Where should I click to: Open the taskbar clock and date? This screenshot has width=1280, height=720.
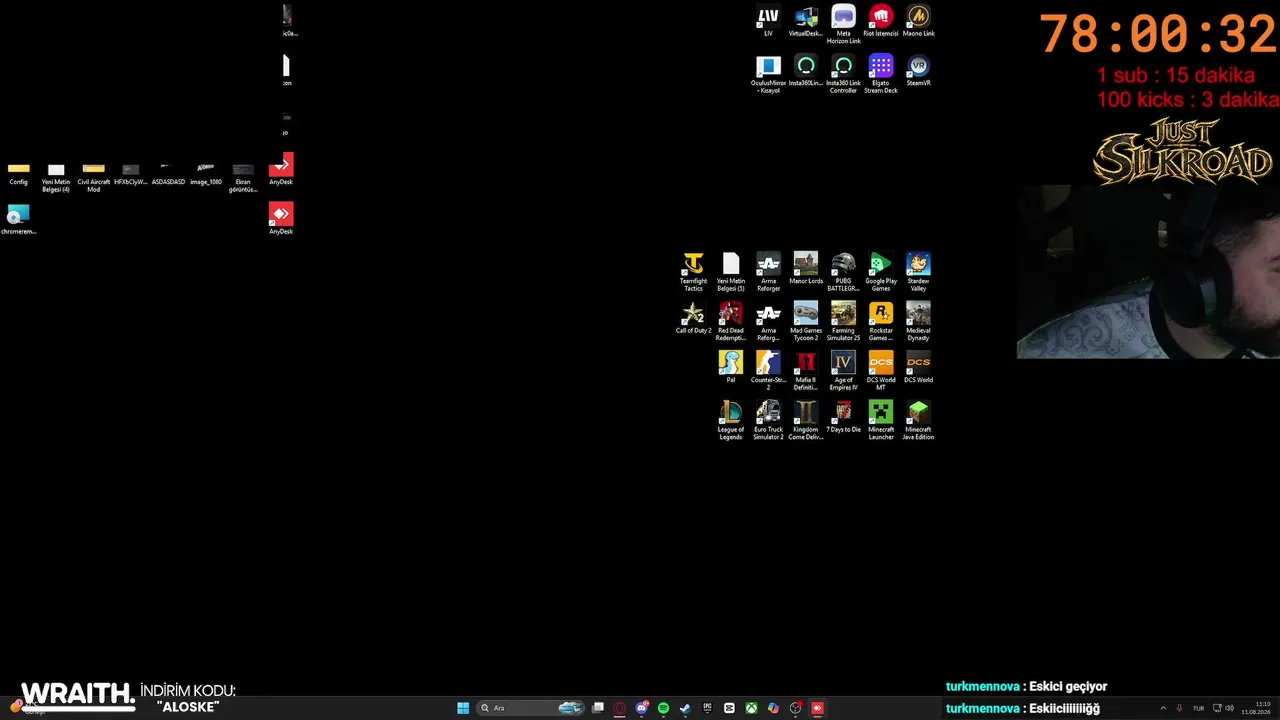pyautogui.click(x=1256, y=708)
